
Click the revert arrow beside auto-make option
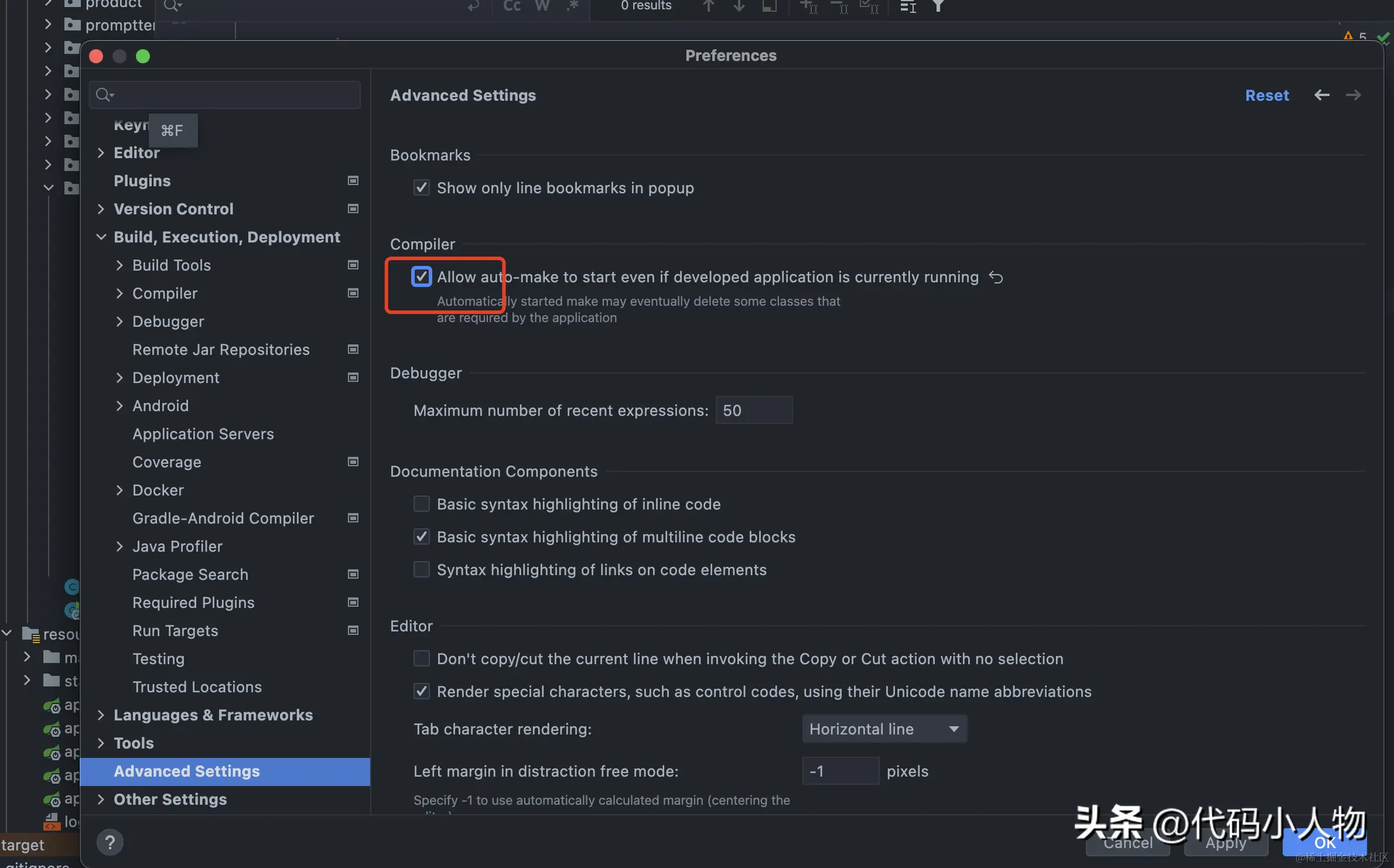(x=996, y=277)
